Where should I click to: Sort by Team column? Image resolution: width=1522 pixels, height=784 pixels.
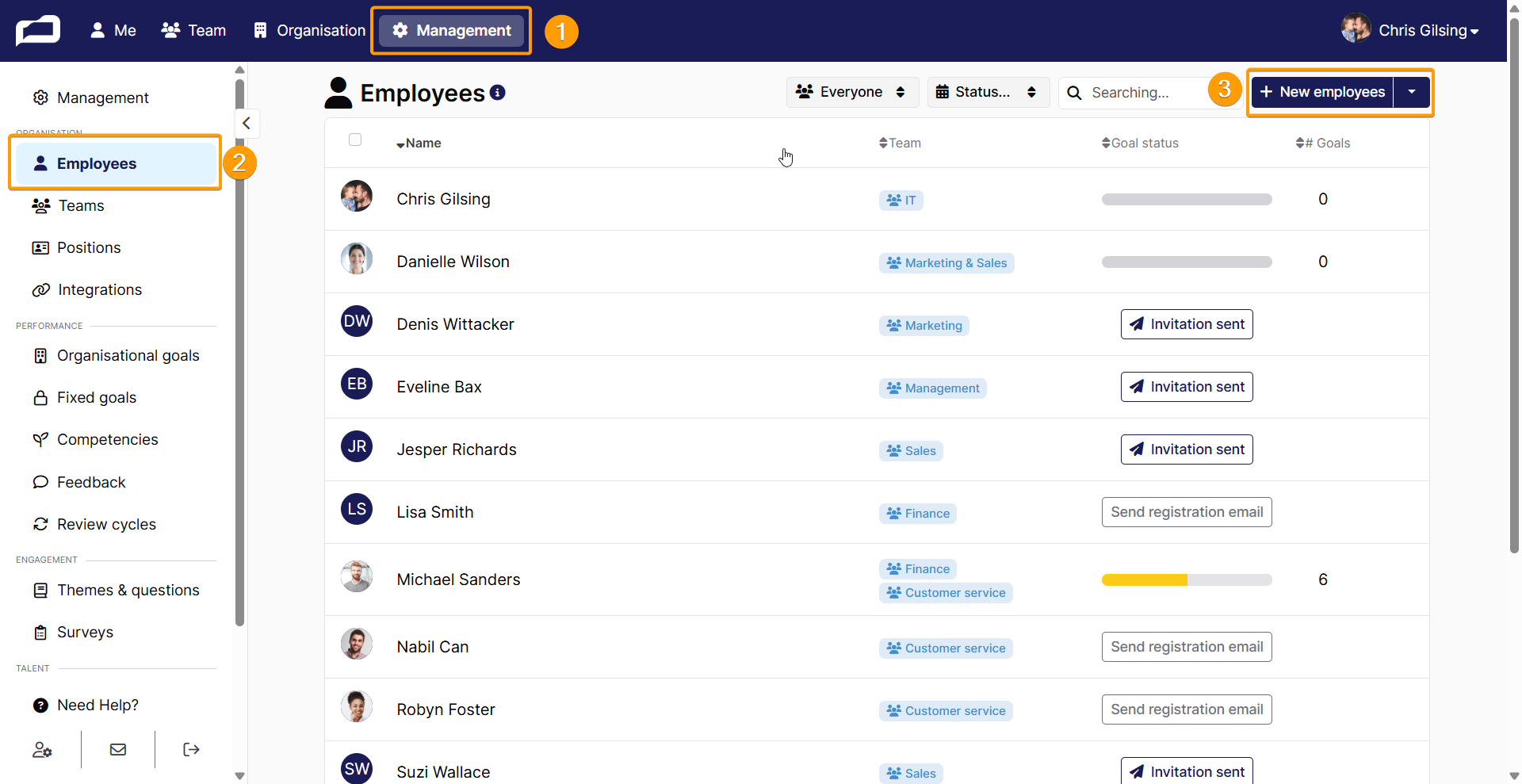[x=900, y=143]
